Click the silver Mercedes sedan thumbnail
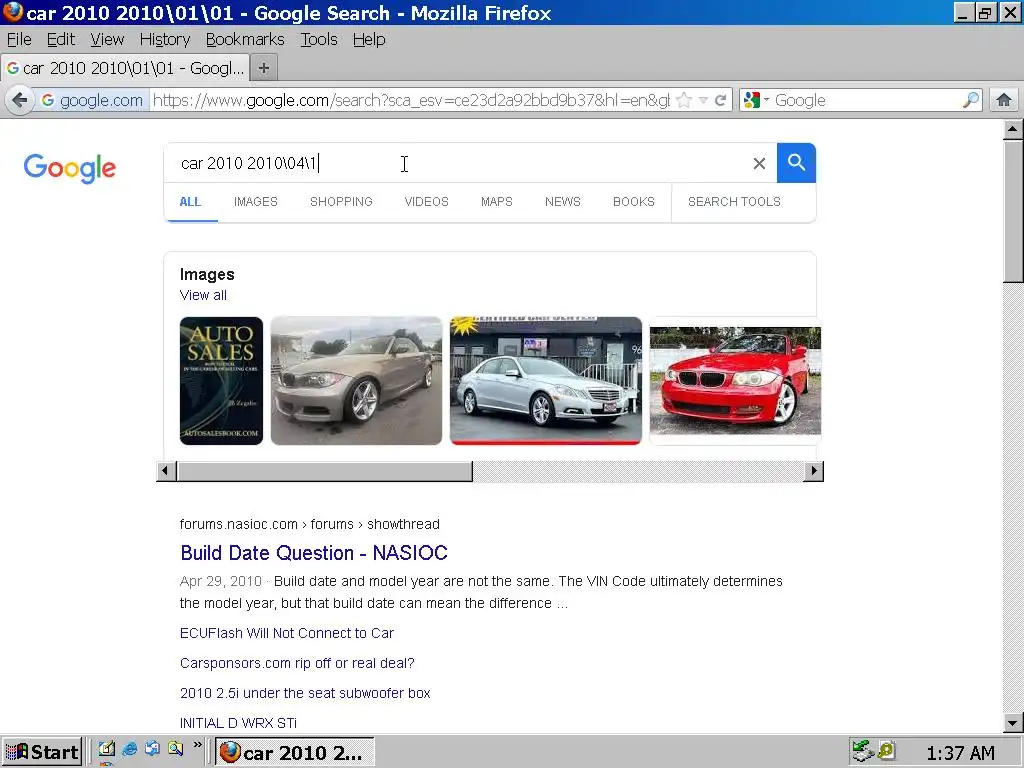 coord(546,381)
